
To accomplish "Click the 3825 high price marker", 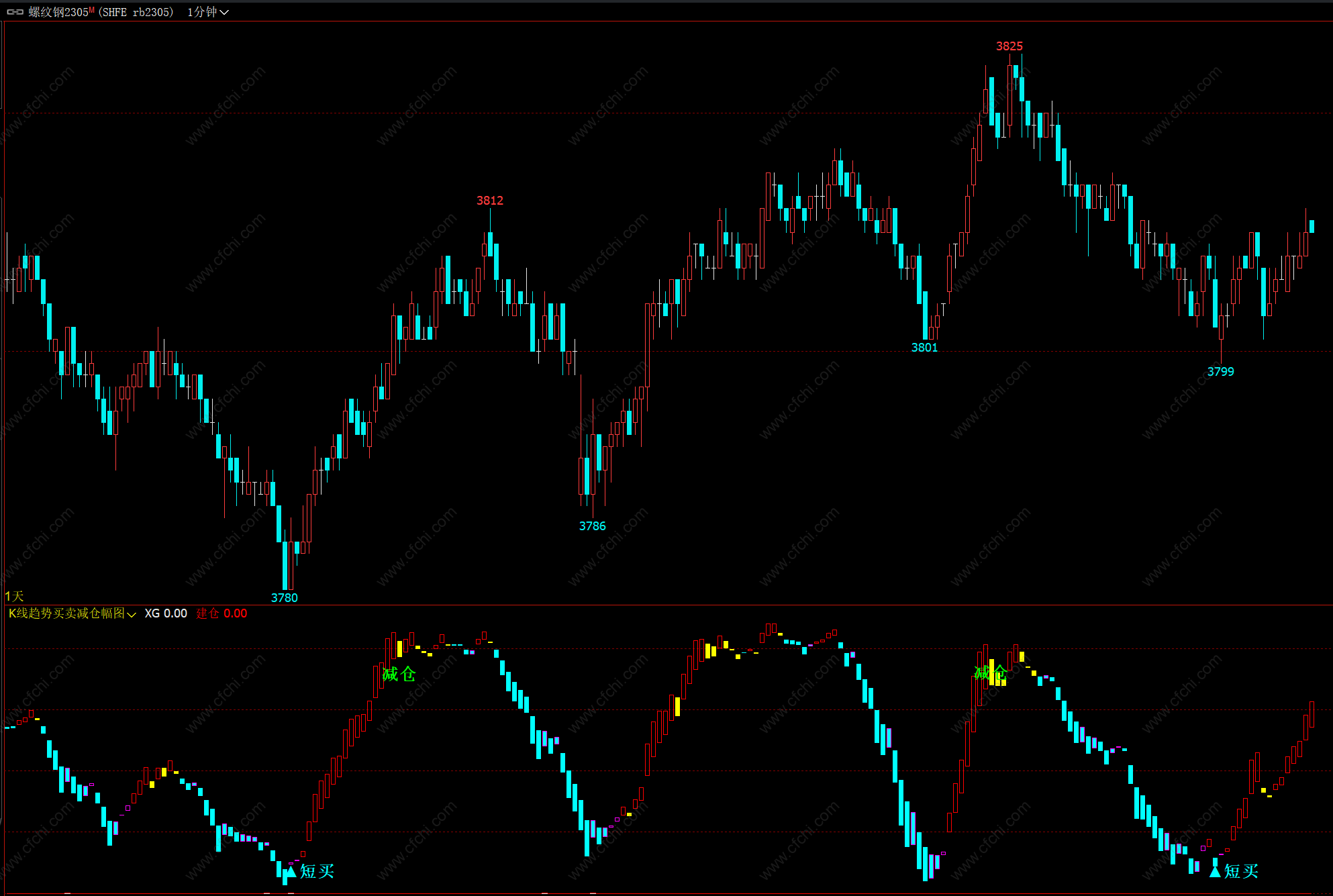I will coord(1009,46).
